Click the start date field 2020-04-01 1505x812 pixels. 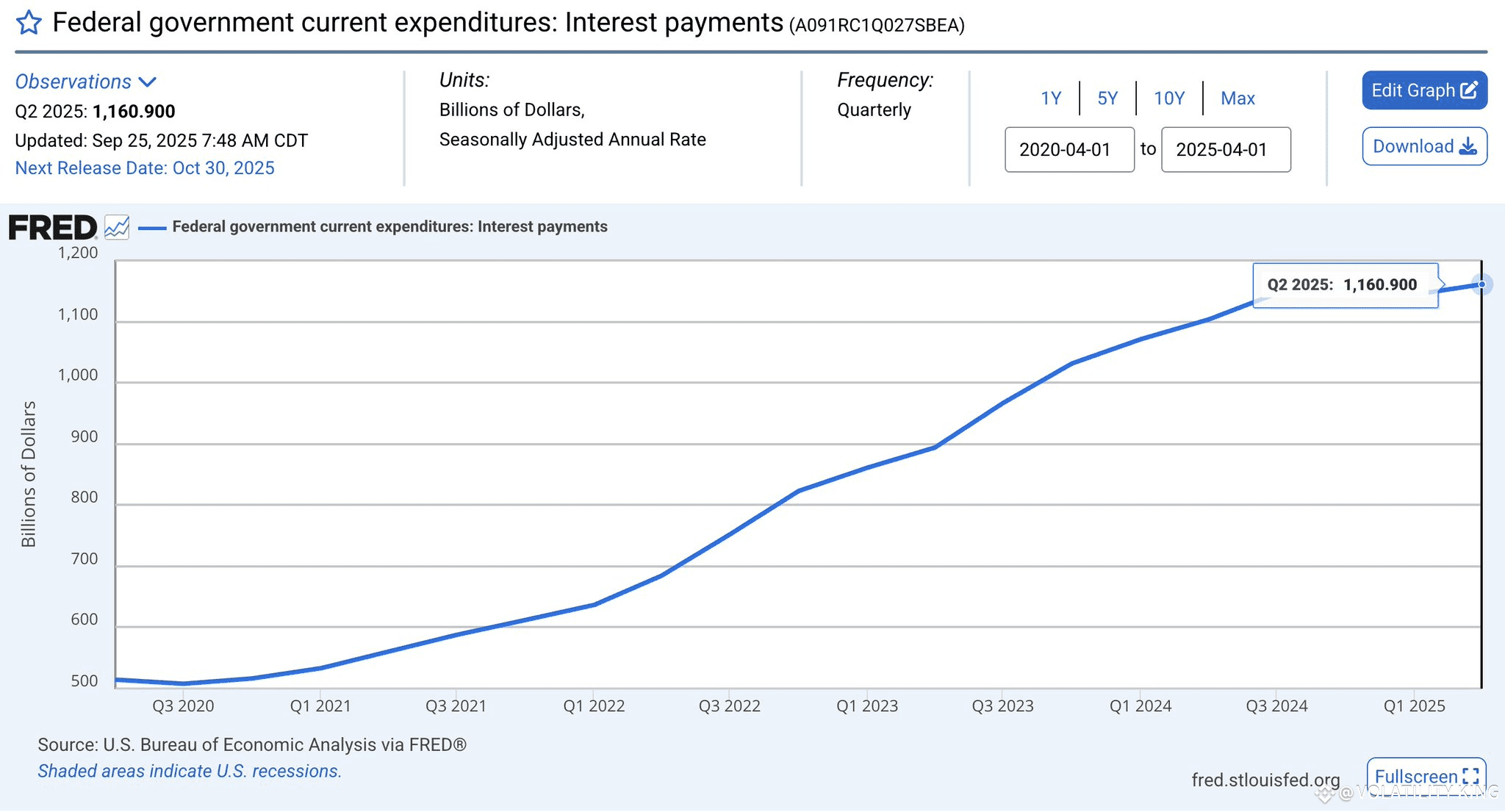click(x=1069, y=150)
